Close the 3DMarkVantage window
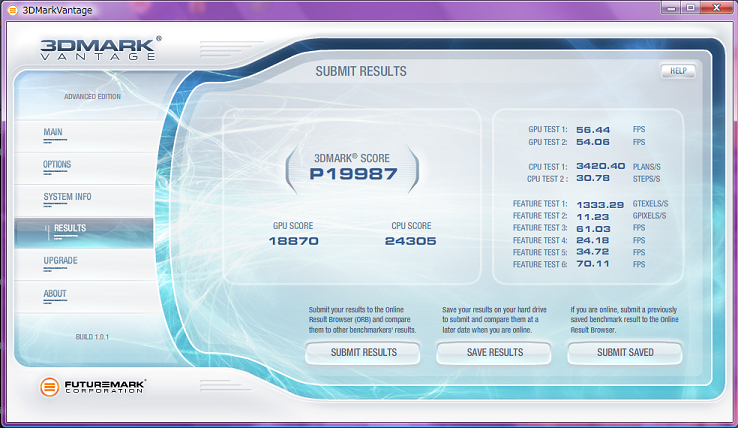This screenshot has width=738, height=428. (x=716, y=8)
